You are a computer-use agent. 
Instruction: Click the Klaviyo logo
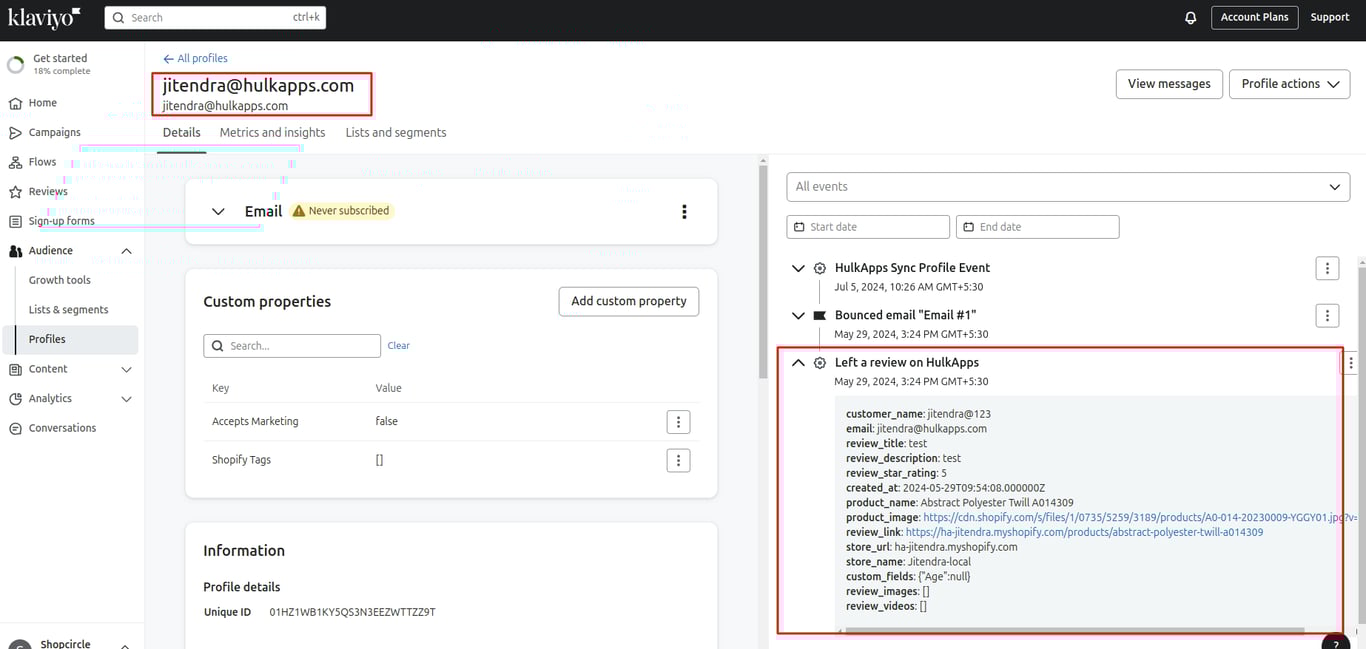44,18
